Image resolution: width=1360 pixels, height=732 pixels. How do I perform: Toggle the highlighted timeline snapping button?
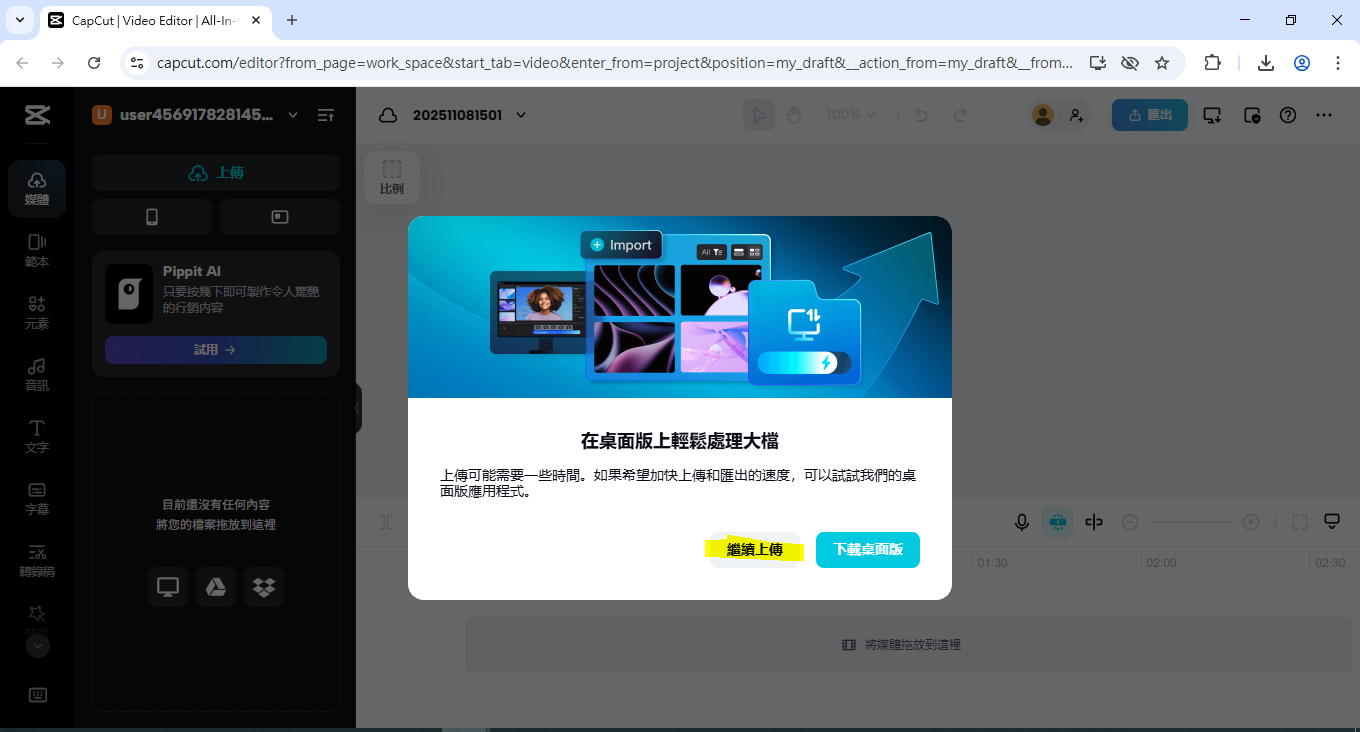coord(1058,522)
